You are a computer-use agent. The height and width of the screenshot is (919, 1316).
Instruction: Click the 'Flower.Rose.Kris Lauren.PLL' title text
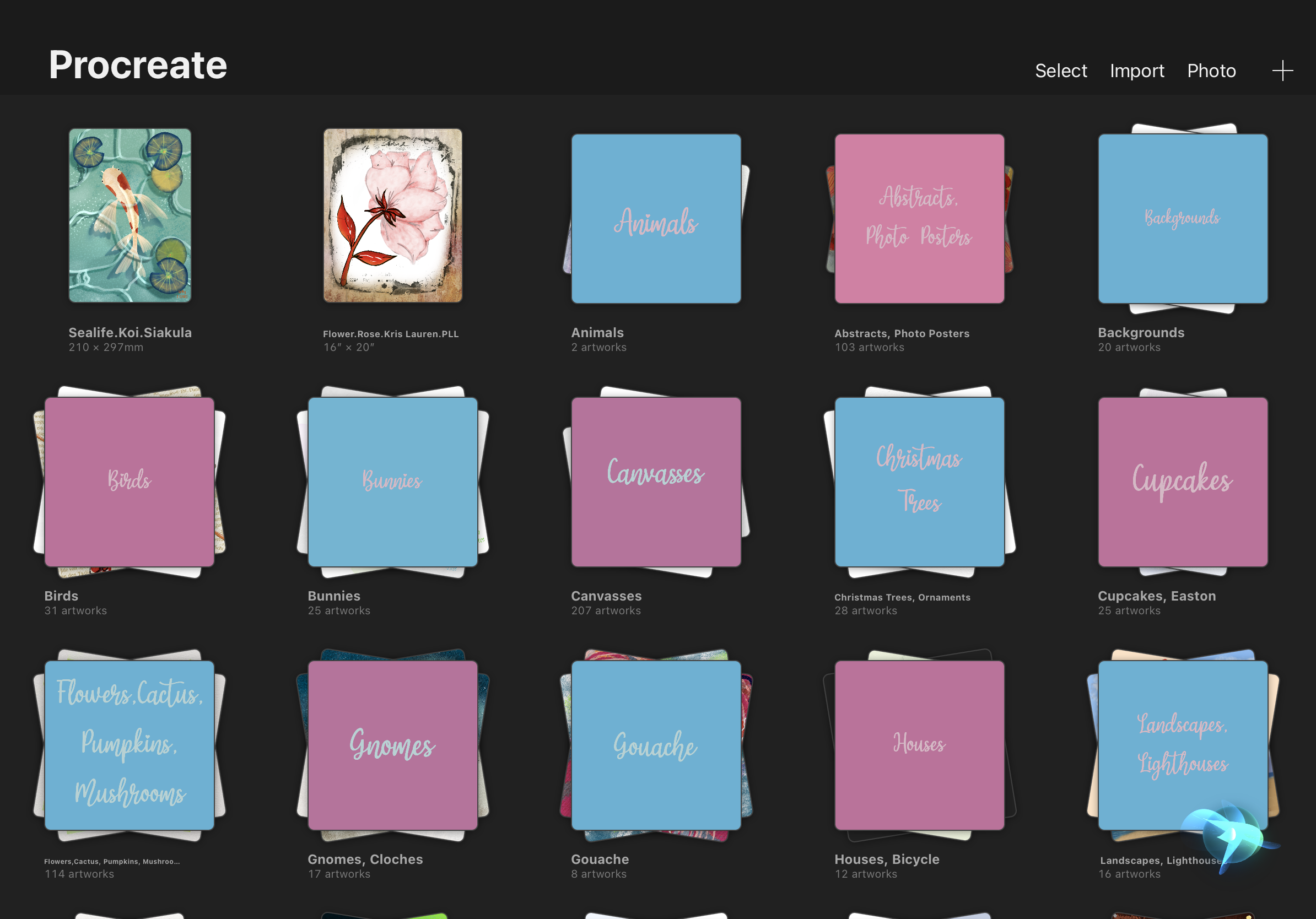[391, 333]
